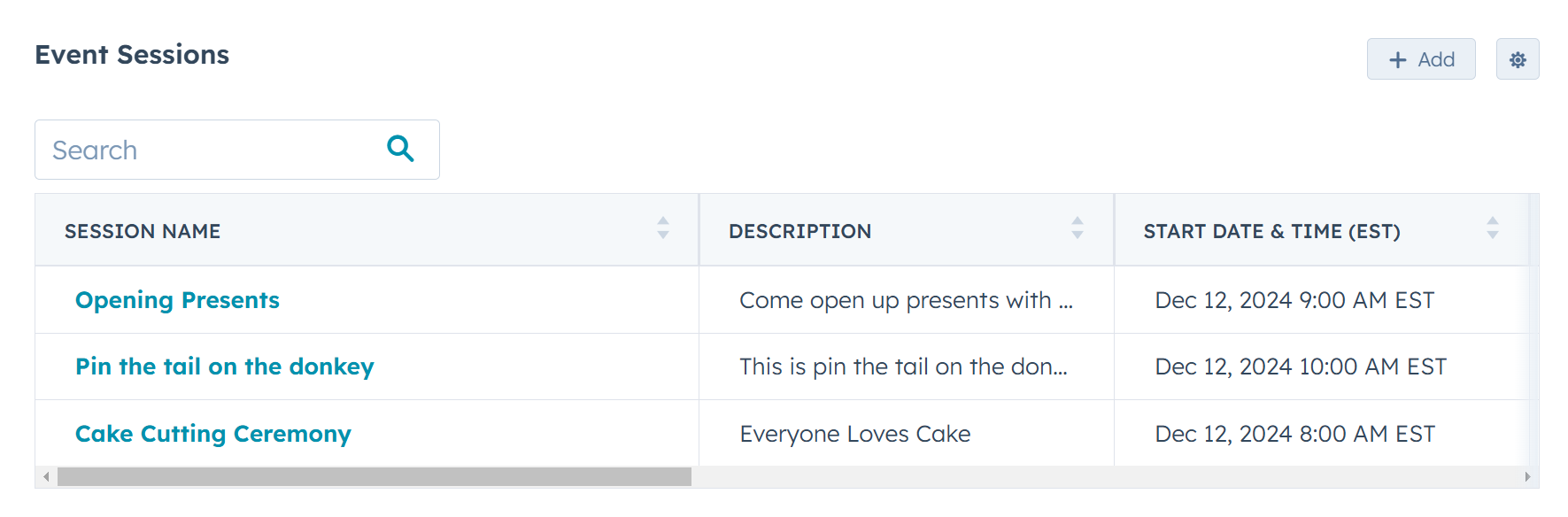Click the scrollbar left arrow

tap(46, 477)
